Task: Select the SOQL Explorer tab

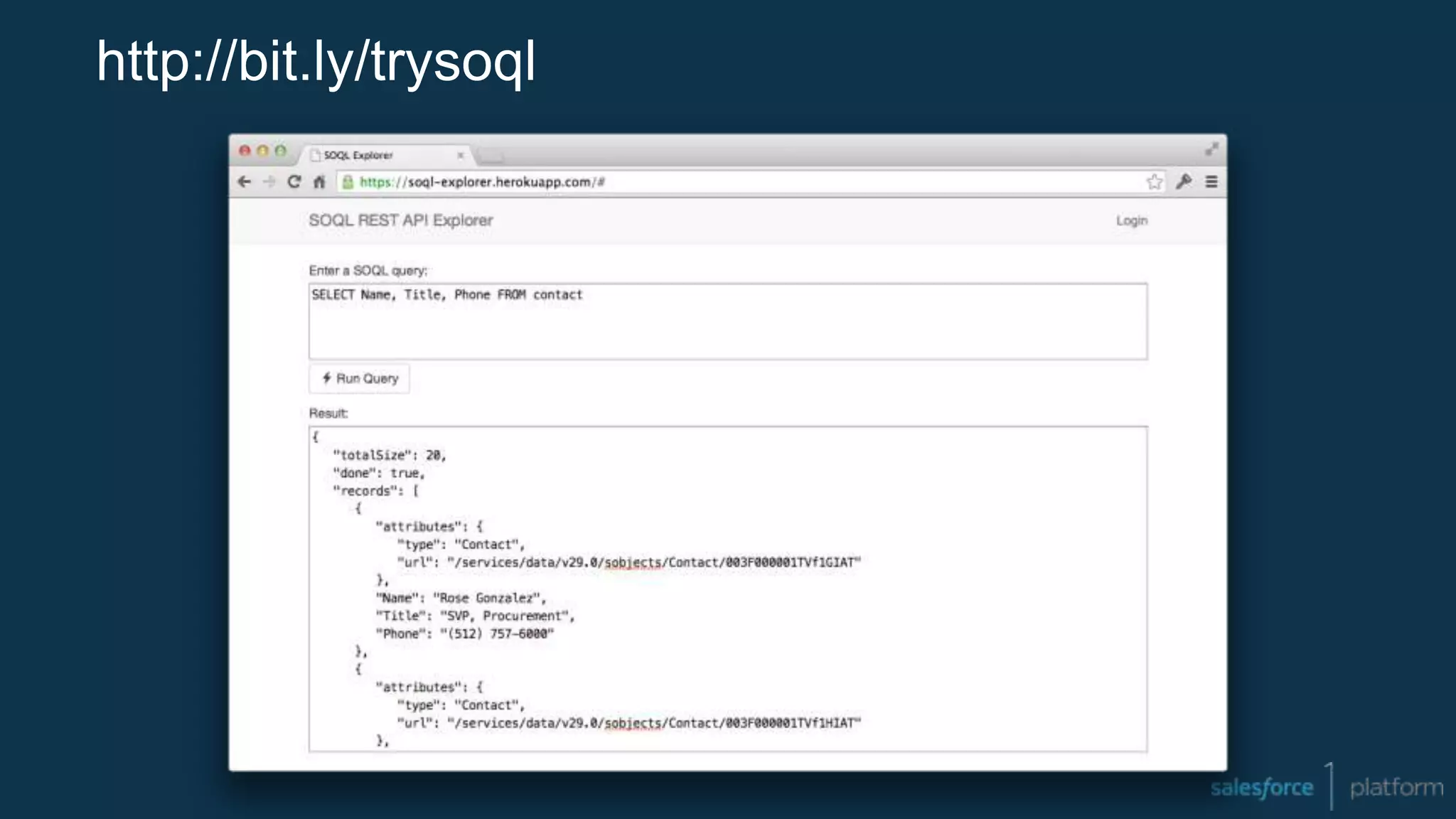Action: click(370, 155)
